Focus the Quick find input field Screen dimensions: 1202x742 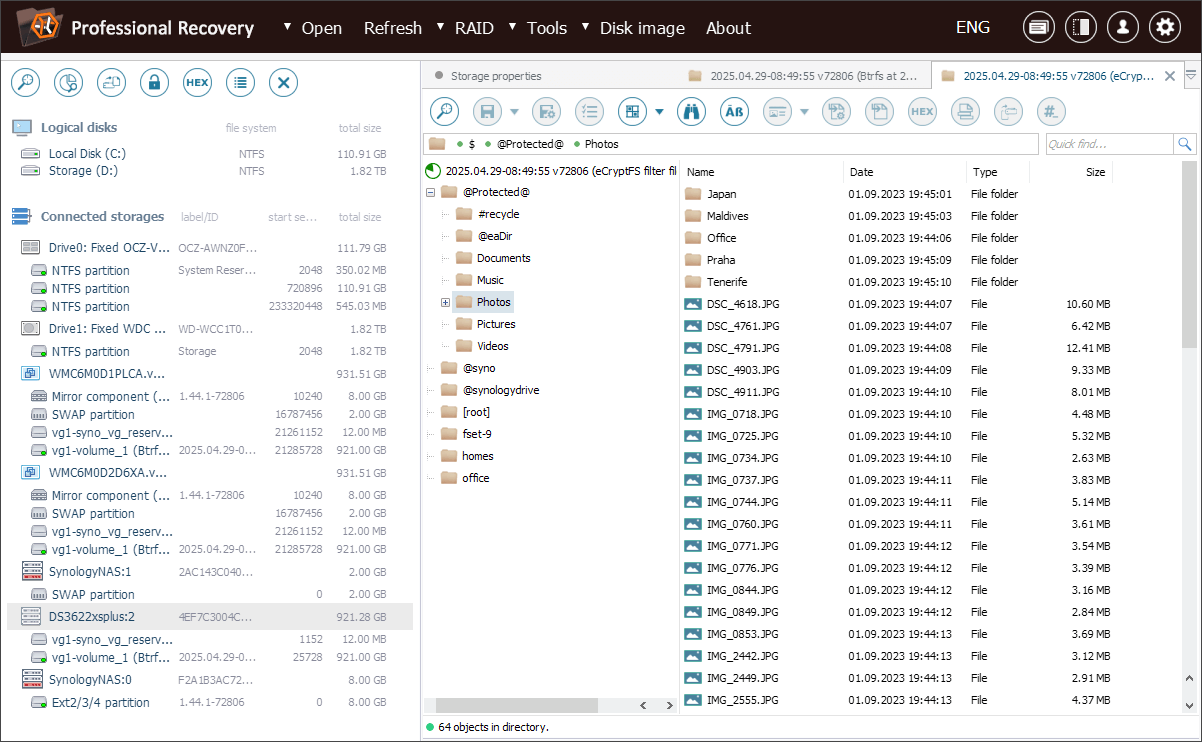[1110, 144]
